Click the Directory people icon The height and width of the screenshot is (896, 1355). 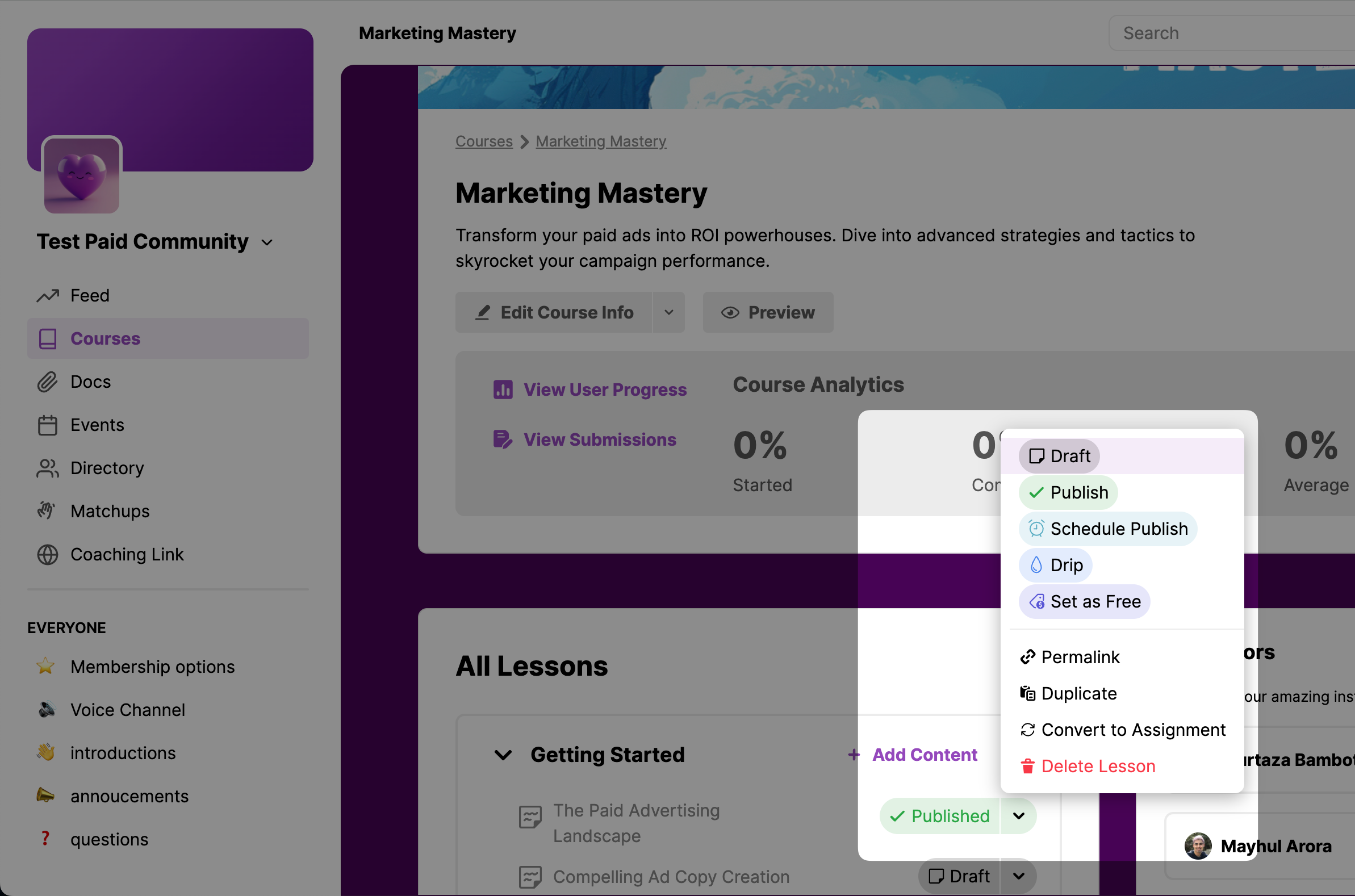click(x=48, y=468)
